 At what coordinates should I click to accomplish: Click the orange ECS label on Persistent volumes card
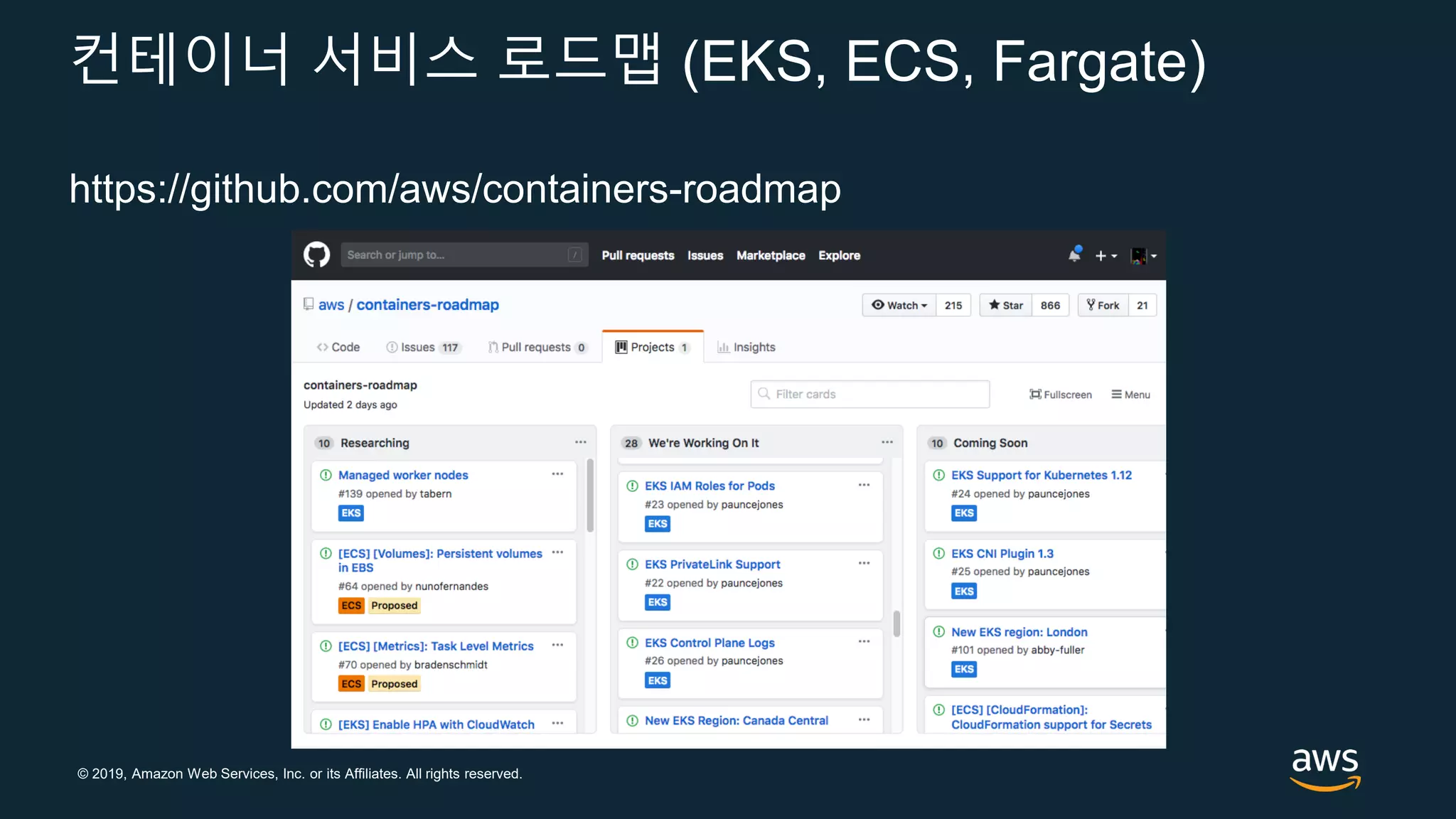pos(351,605)
